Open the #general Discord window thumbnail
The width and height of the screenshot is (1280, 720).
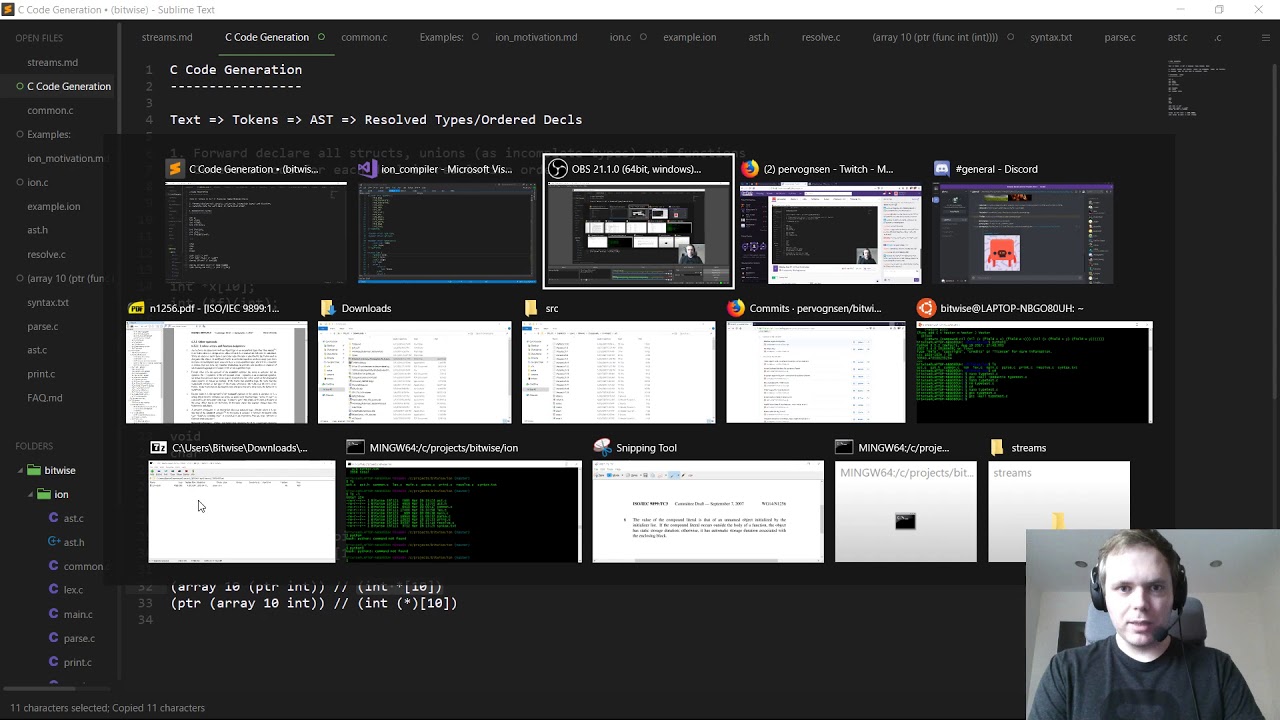pyautogui.click(x=1022, y=234)
